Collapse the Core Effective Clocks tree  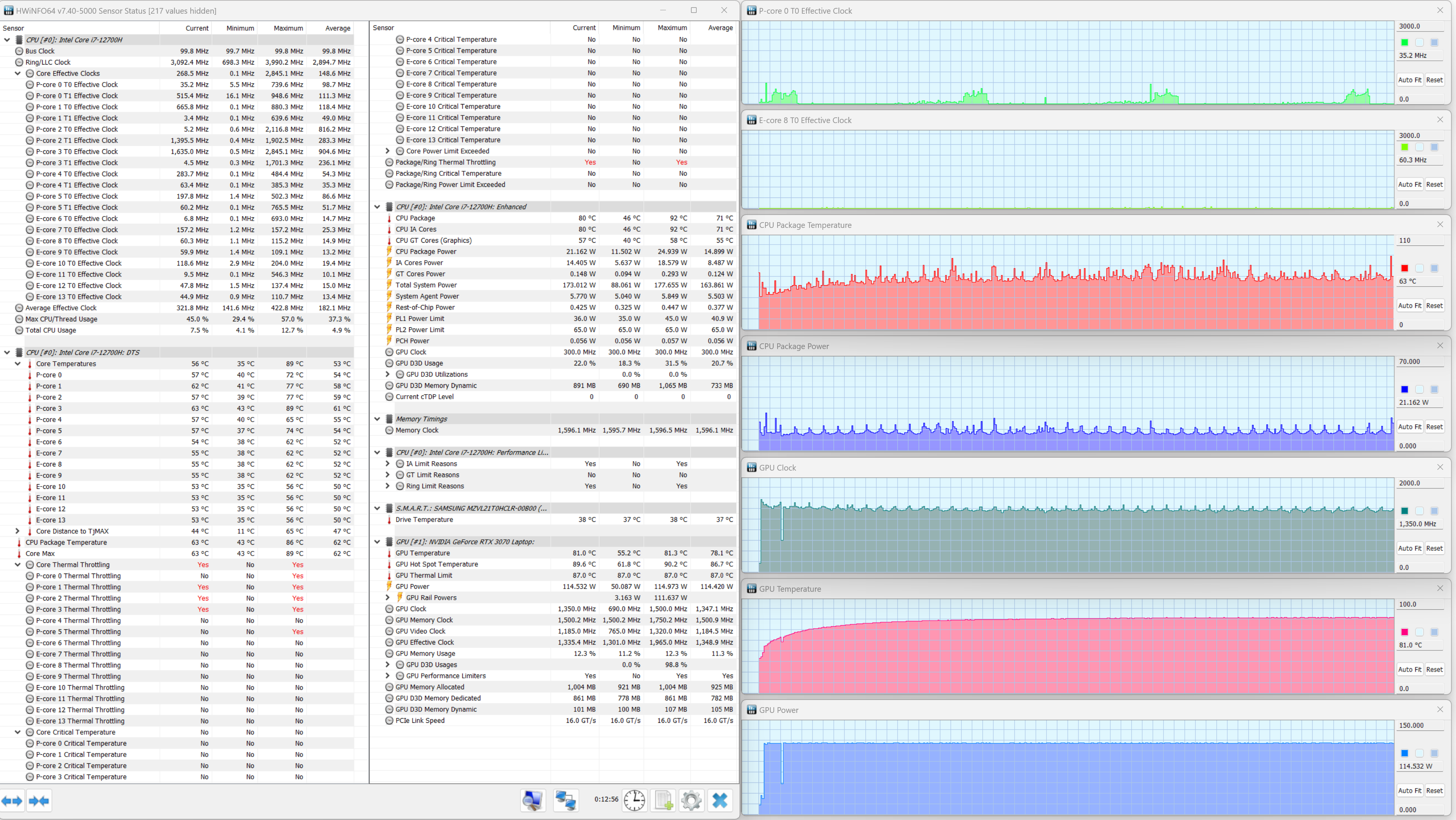coord(17,73)
